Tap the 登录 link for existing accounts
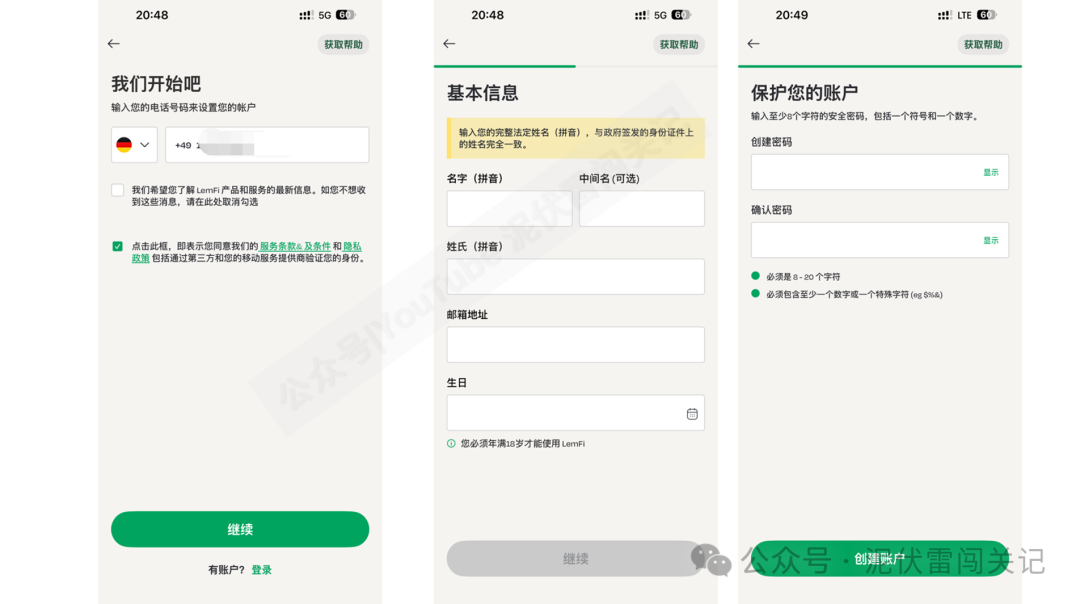The height and width of the screenshot is (604, 1080). tap(260, 567)
